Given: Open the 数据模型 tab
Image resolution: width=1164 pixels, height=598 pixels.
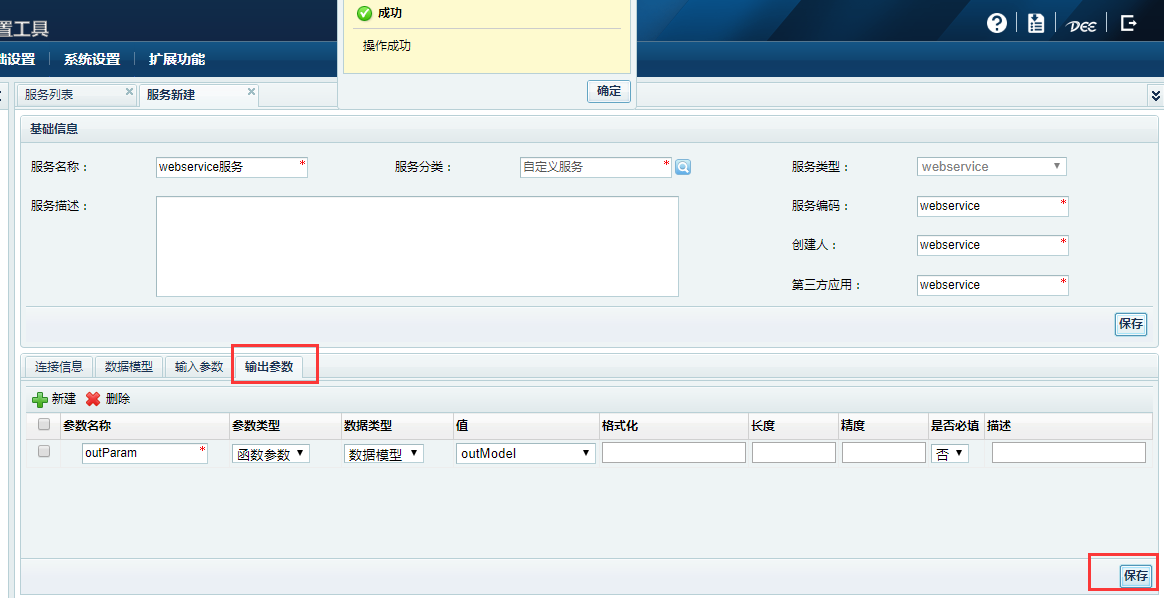Looking at the screenshot, I should tap(128, 367).
